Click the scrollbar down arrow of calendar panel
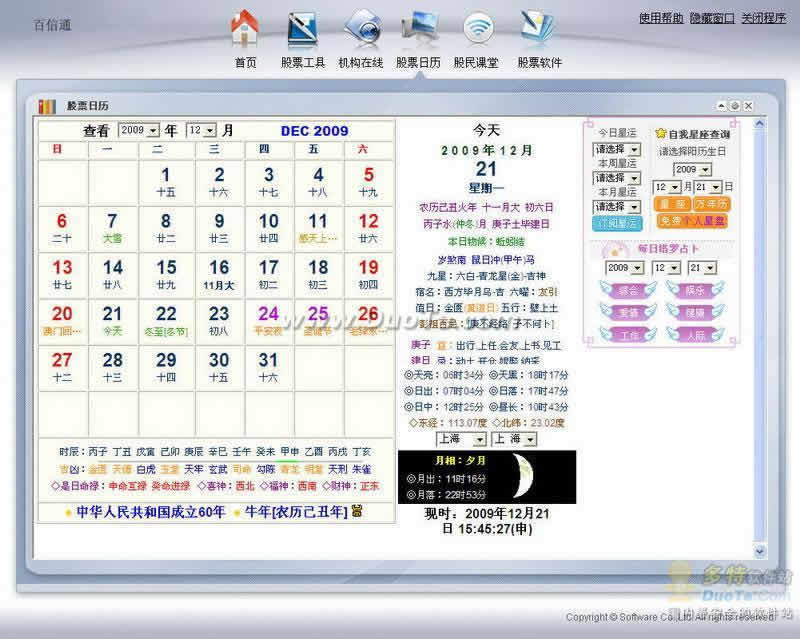 (760, 551)
